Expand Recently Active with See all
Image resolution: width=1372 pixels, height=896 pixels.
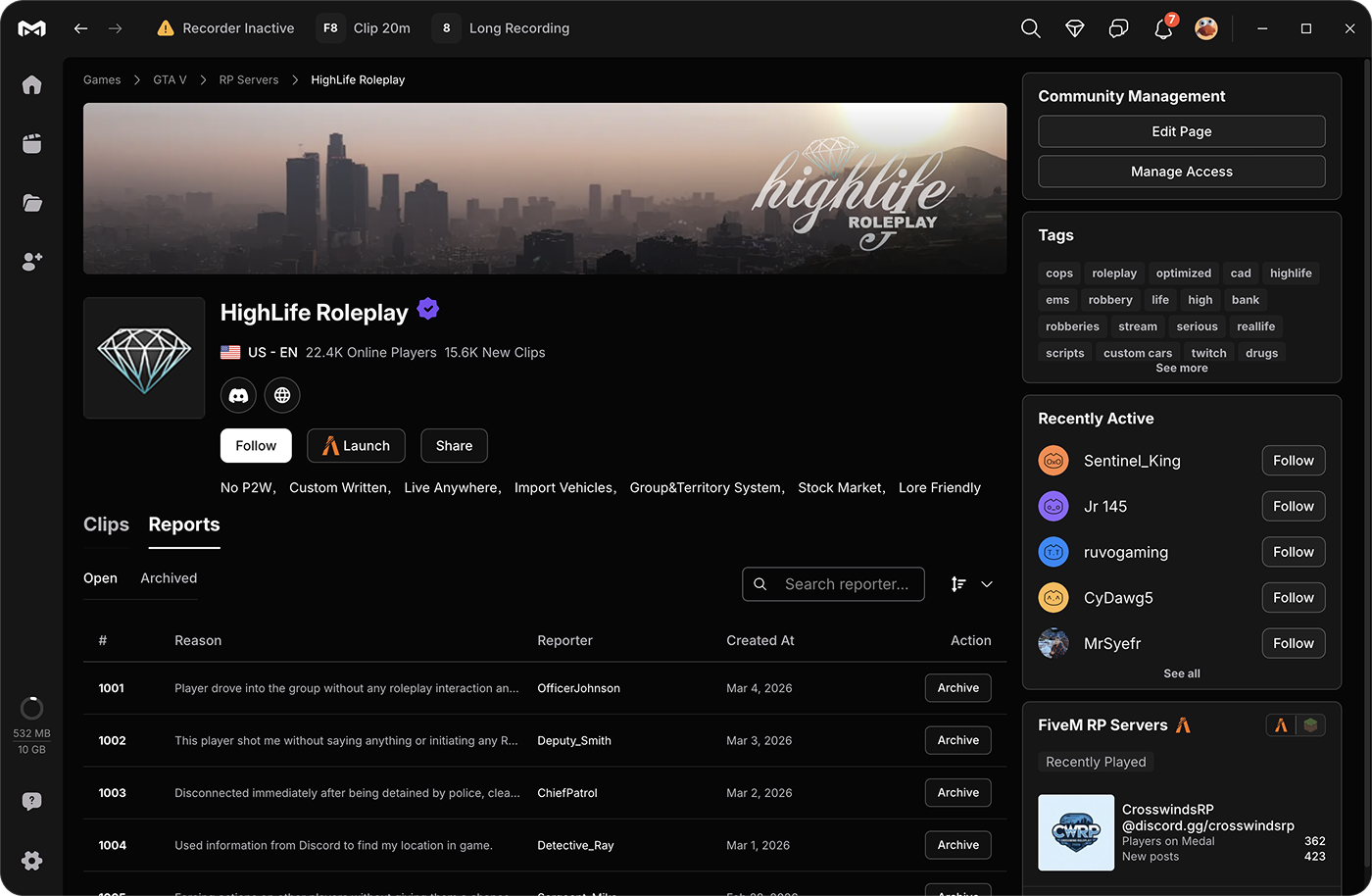[1182, 673]
